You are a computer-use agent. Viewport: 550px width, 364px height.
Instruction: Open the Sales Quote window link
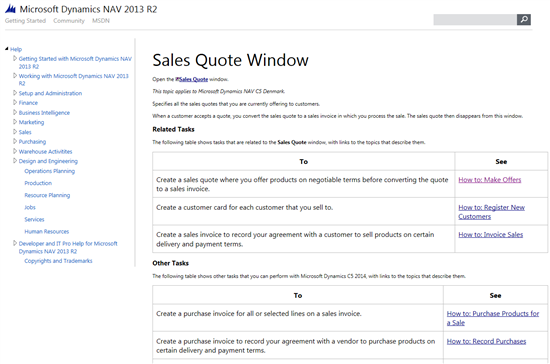192,79
